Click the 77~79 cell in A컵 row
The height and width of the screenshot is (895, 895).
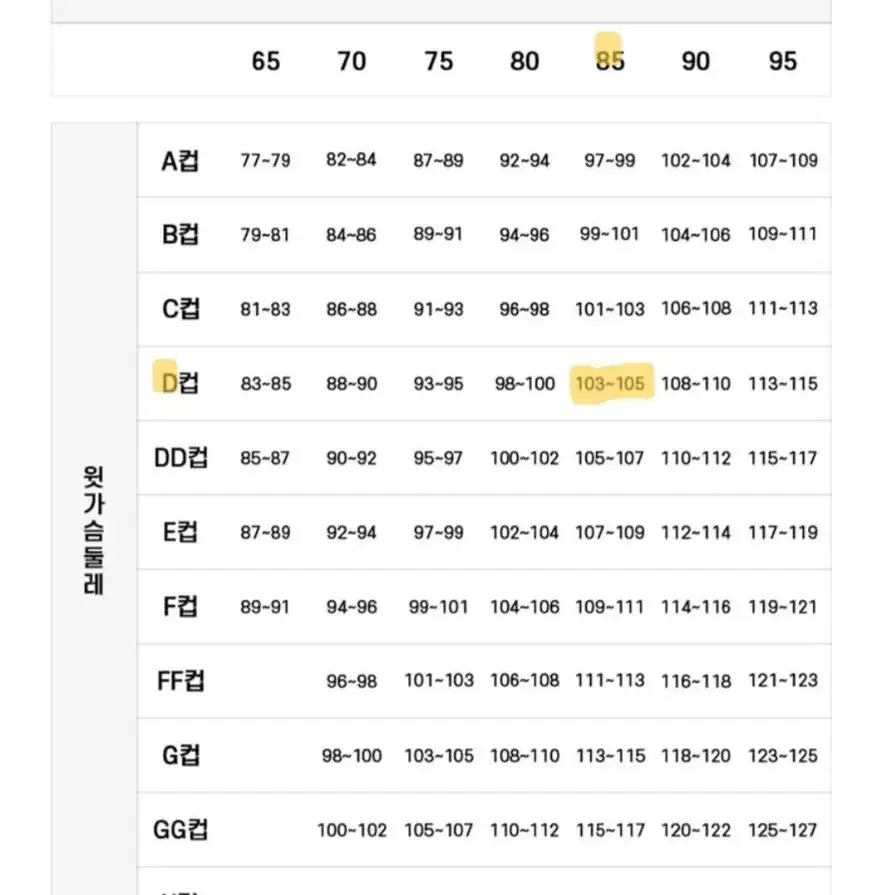click(x=265, y=160)
